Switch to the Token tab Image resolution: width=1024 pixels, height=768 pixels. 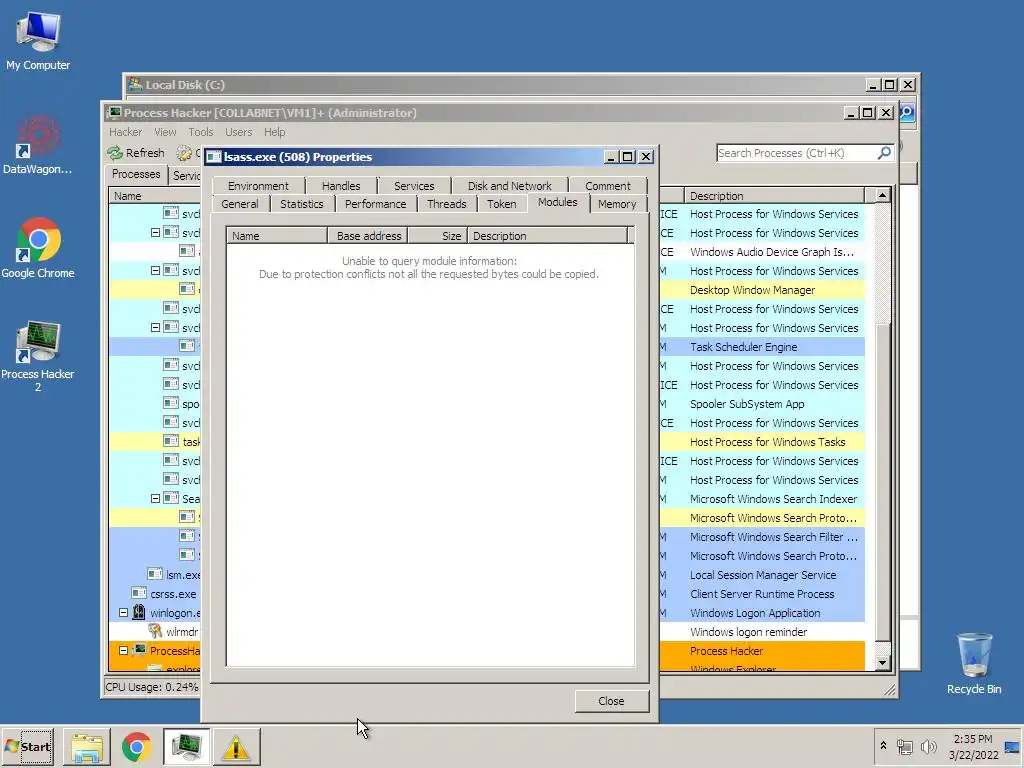click(x=502, y=204)
